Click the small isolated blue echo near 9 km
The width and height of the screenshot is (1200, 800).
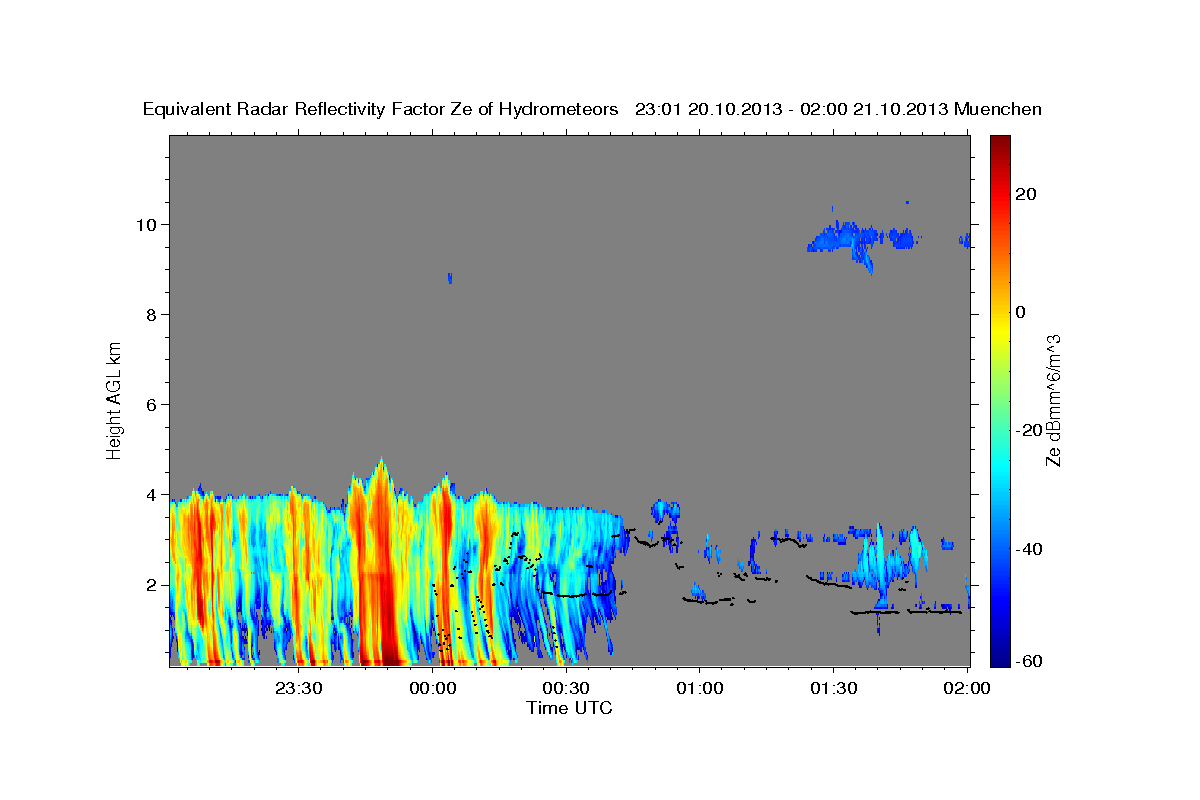(450, 278)
